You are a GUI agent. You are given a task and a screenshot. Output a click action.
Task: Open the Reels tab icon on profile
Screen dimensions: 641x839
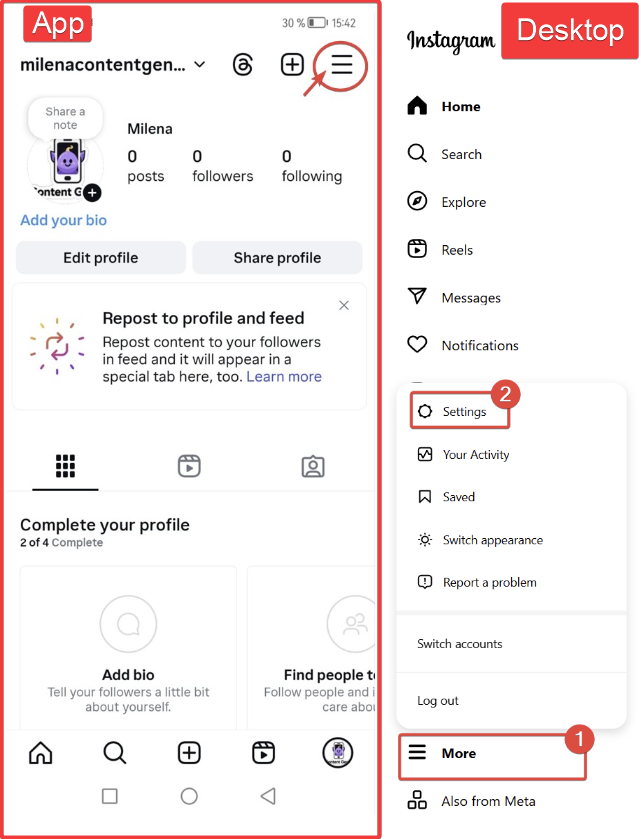[189, 465]
